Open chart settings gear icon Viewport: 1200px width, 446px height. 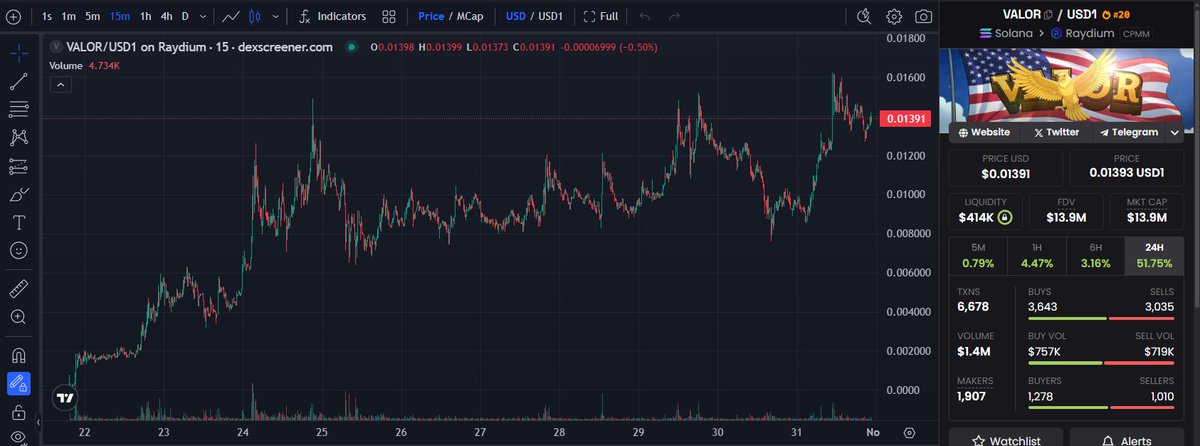coord(894,17)
